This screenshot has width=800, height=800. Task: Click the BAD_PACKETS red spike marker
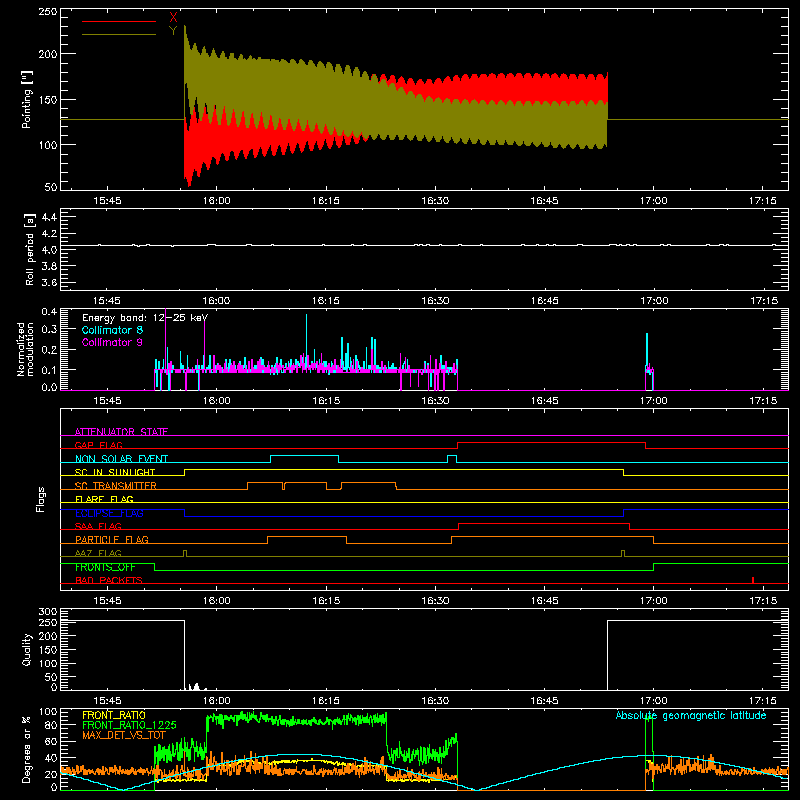pyautogui.click(x=753, y=580)
